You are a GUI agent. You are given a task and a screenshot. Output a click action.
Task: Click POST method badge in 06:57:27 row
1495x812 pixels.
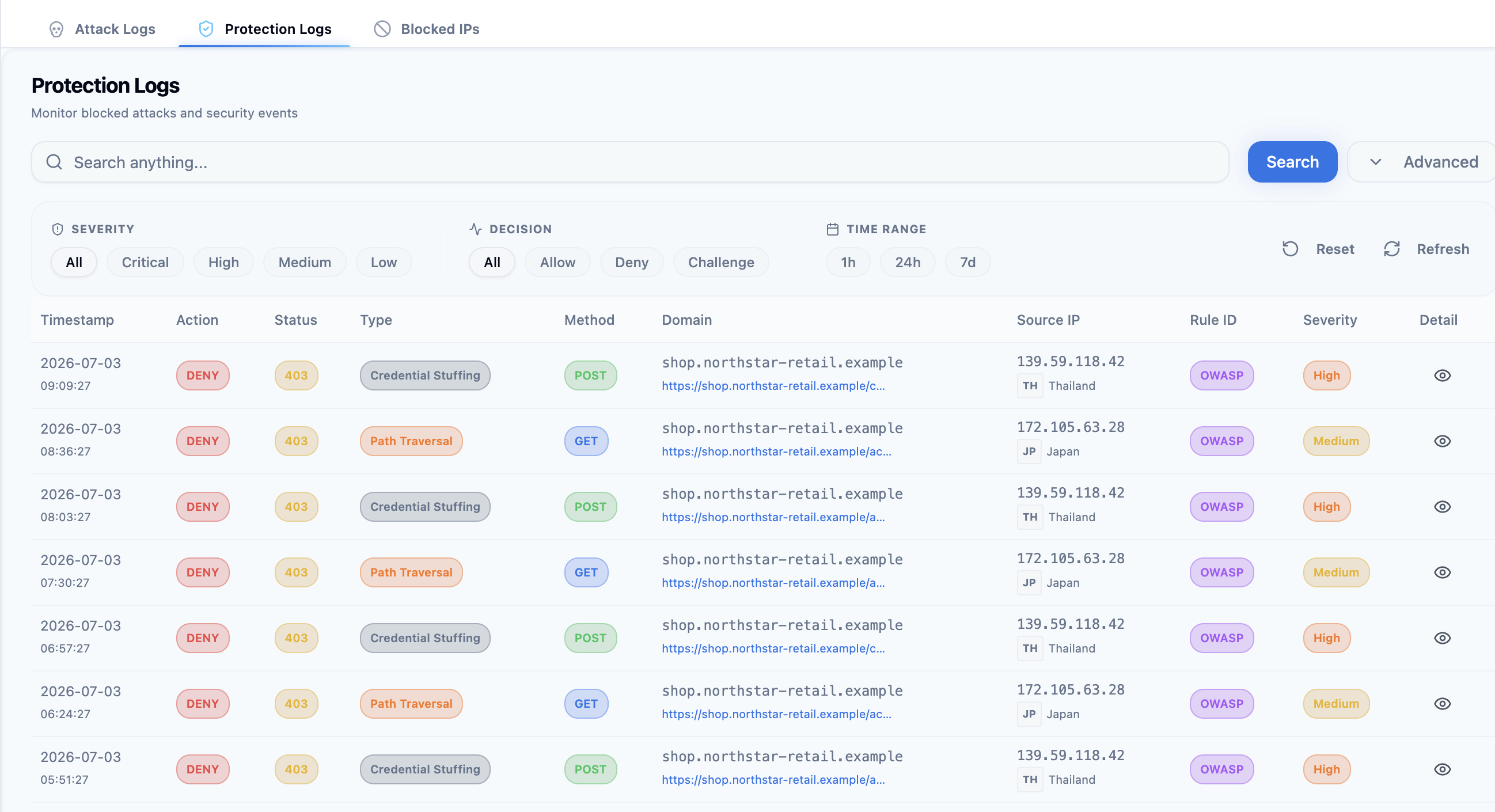(x=590, y=638)
